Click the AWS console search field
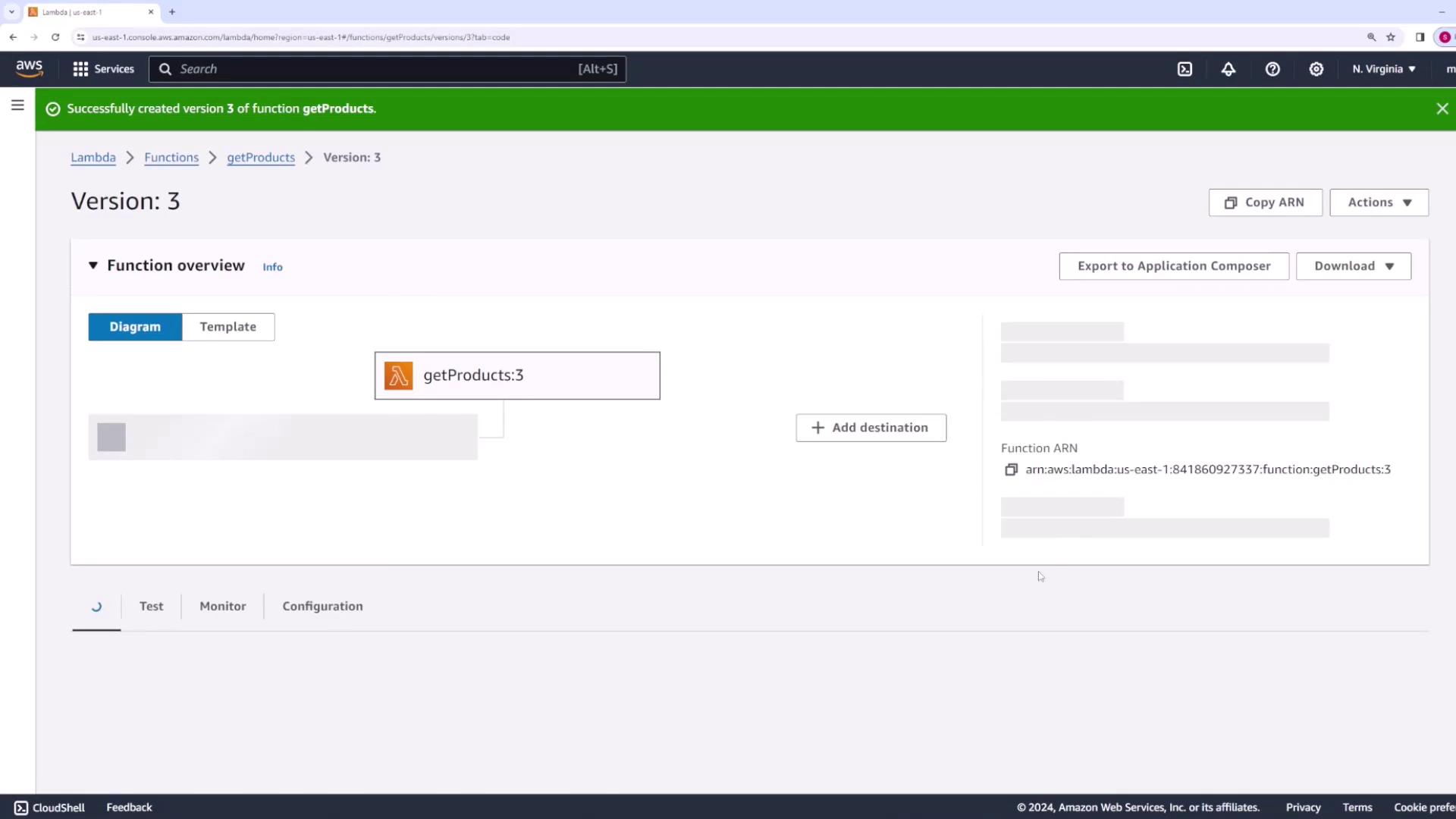1456x819 pixels. 388,69
